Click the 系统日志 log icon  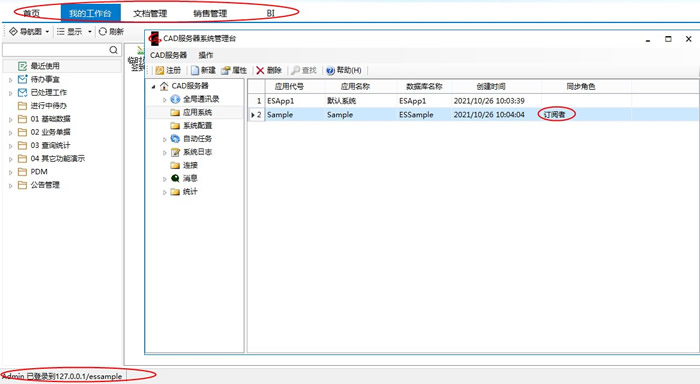pyautogui.click(x=175, y=152)
